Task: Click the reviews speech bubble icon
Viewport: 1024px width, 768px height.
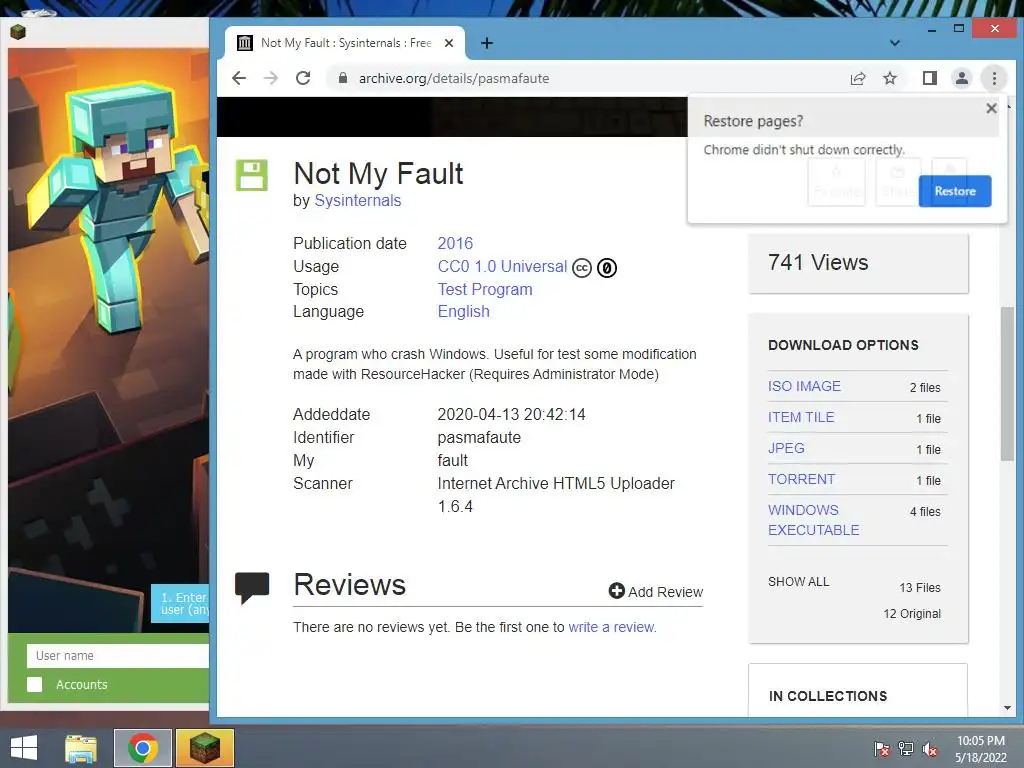Action: pos(251,588)
